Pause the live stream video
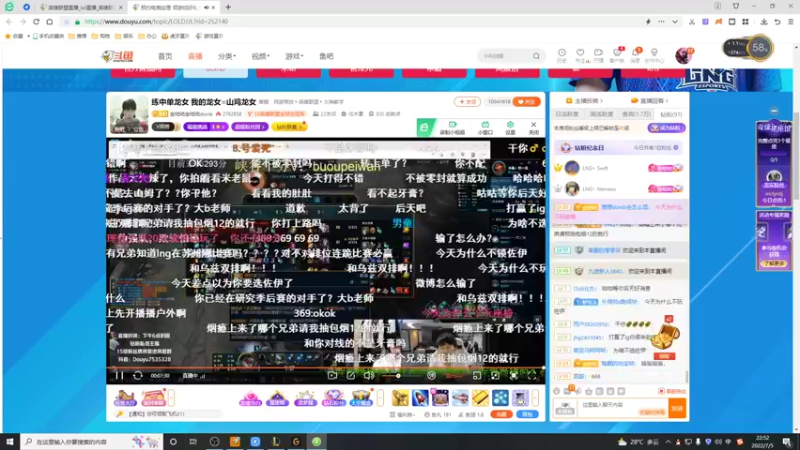Image resolution: width=800 pixels, height=450 pixels. click(x=119, y=376)
